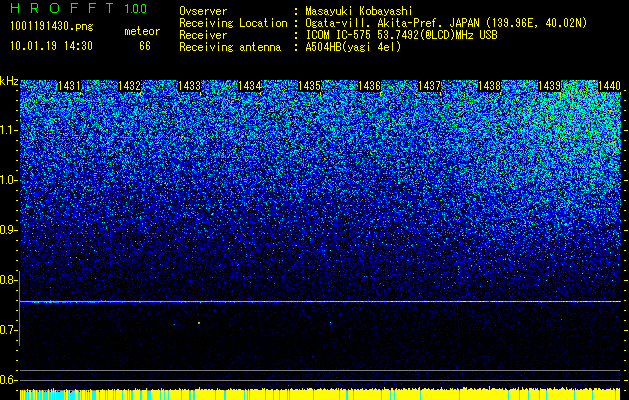The width and height of the screenshot is (629, 400).
Task: Click the 1436 time marker
Action: pyautogui.click(x=369, y=86)
